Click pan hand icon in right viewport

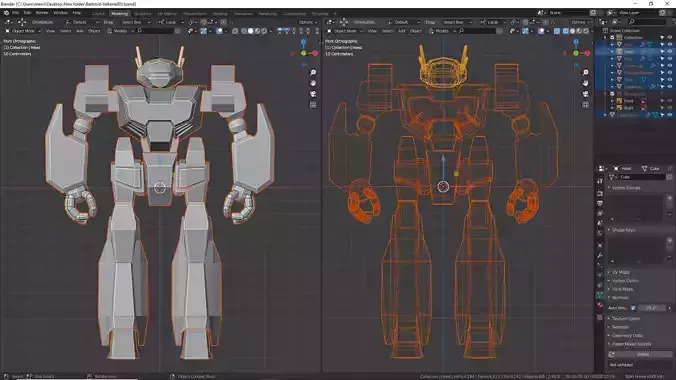click(585, 83)
